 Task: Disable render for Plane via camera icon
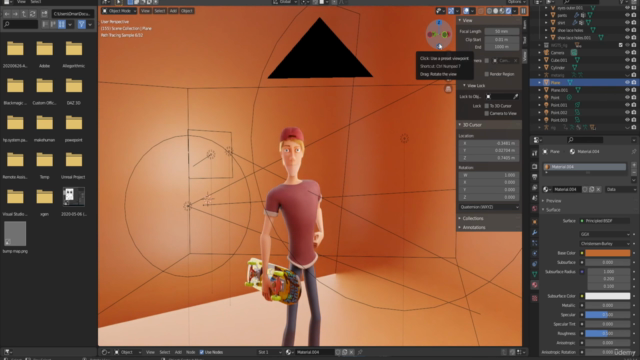pos(634,82)
